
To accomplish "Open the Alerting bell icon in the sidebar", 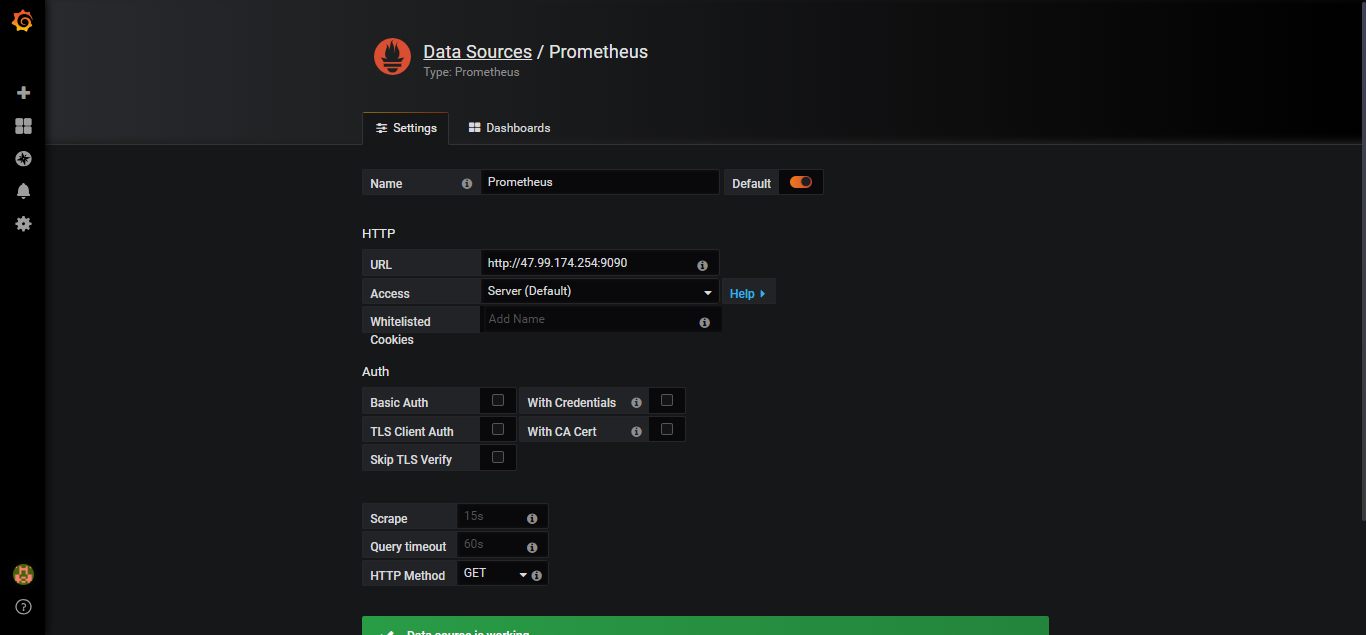I will pyautogui.click(x=23, y=191).
